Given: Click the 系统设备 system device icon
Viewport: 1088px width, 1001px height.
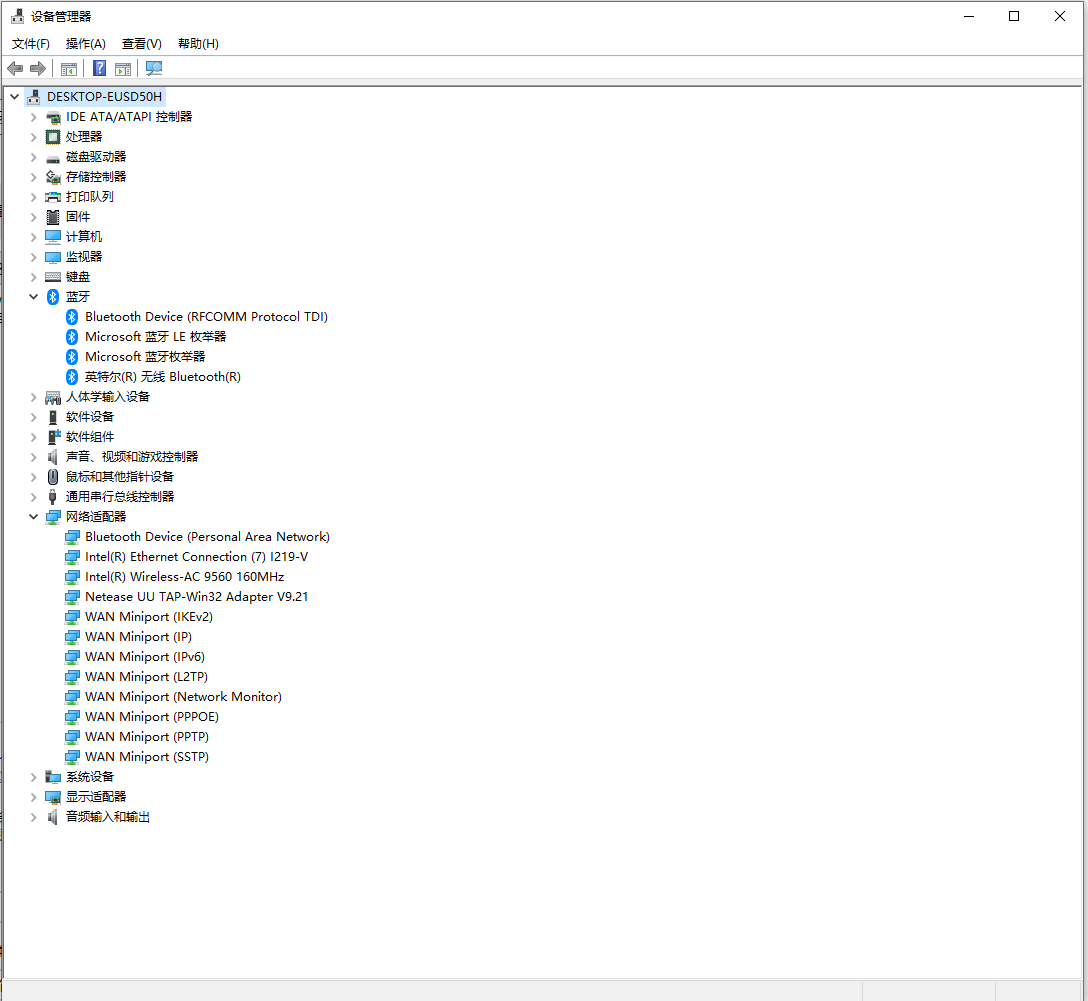Looking at the screenshot, I should tap(53, 777).
